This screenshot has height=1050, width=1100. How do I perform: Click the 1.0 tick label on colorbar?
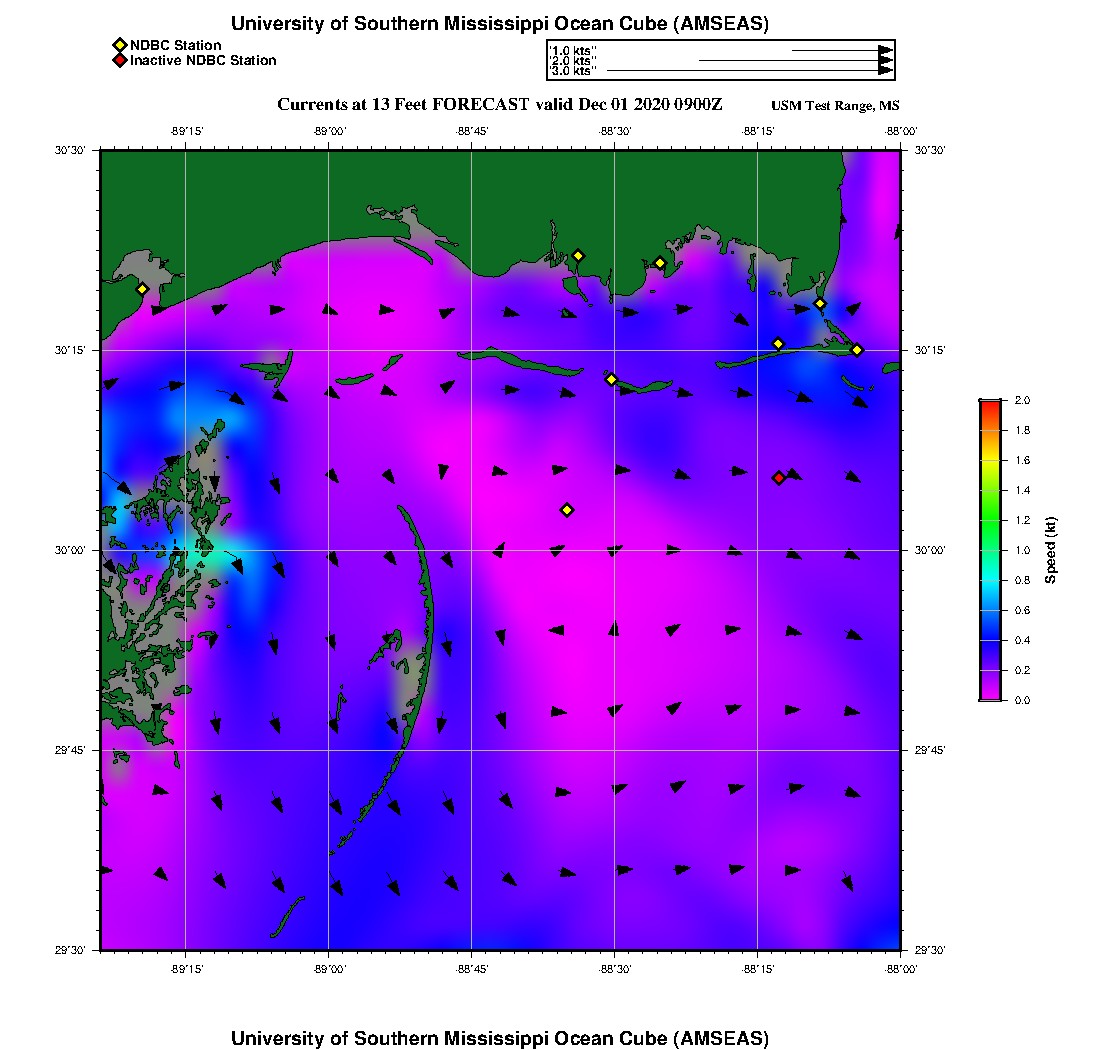(x=1021, y=550)
